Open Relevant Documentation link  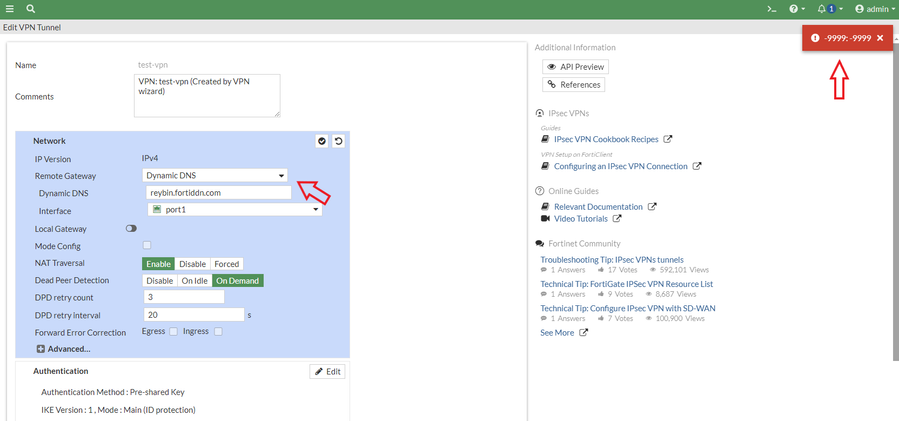tap(598, 206)
